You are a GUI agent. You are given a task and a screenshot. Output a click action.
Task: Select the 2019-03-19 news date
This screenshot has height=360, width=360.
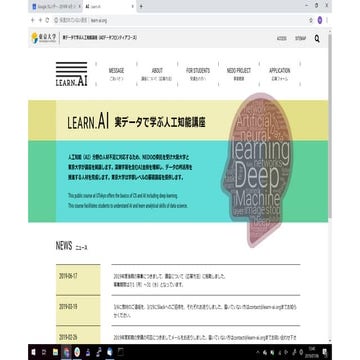coord(68,307)
